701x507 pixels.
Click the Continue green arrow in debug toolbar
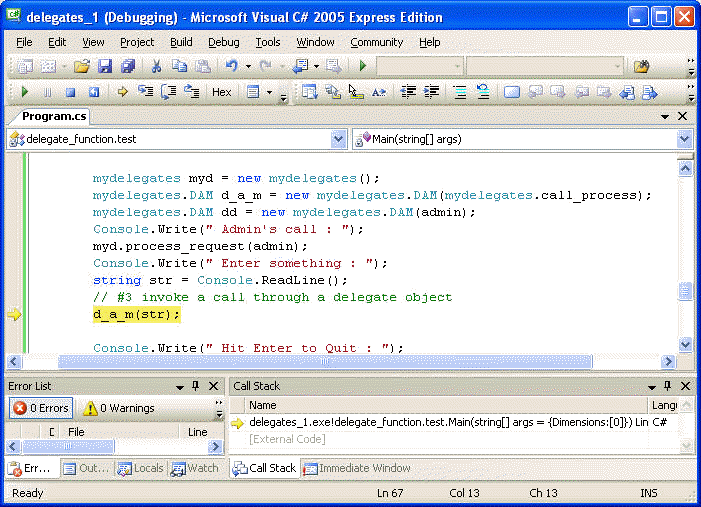pos(25,92)
